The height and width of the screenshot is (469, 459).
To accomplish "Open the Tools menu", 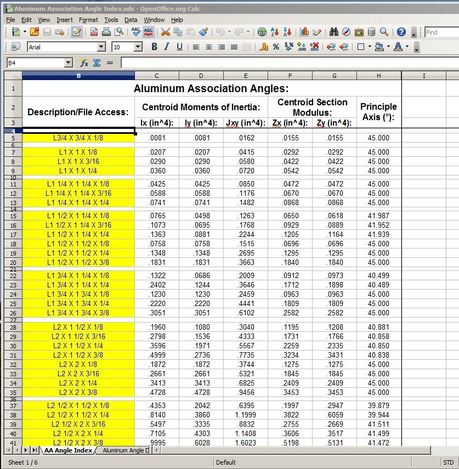I will click(x=111, y=20).
